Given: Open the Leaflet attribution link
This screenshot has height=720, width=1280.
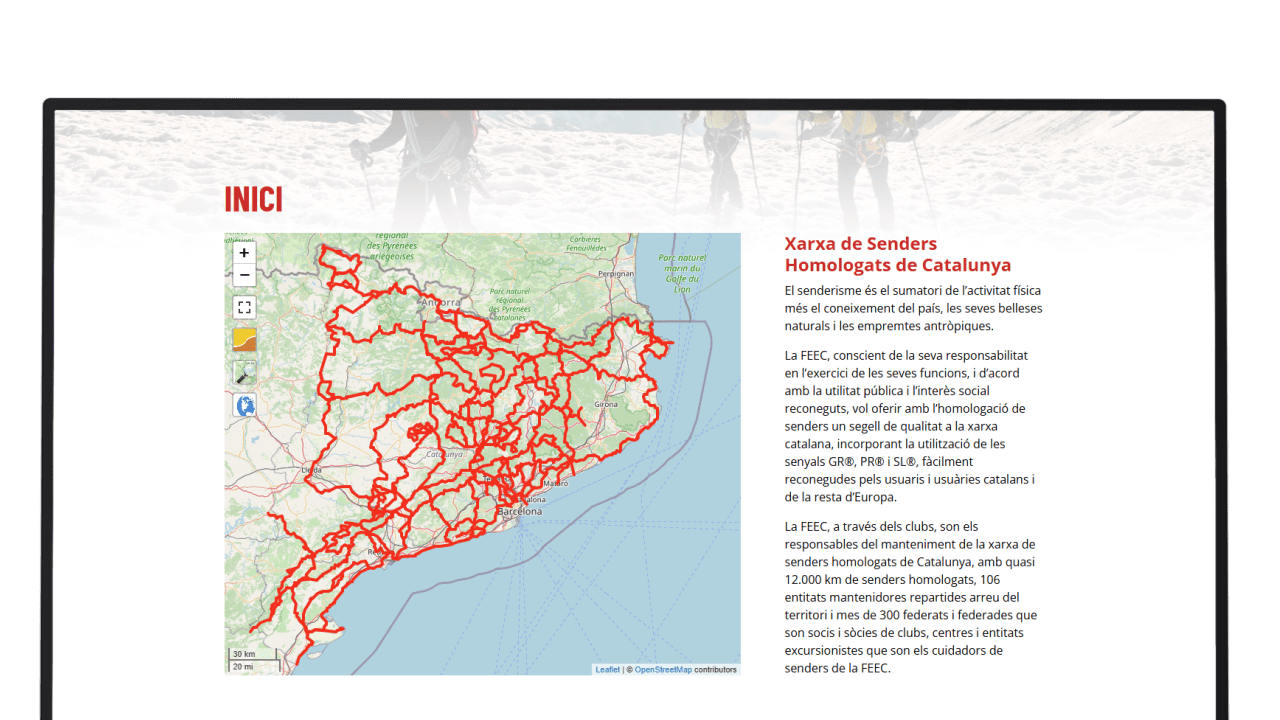Looking at the screenshot, I should 607,669.
